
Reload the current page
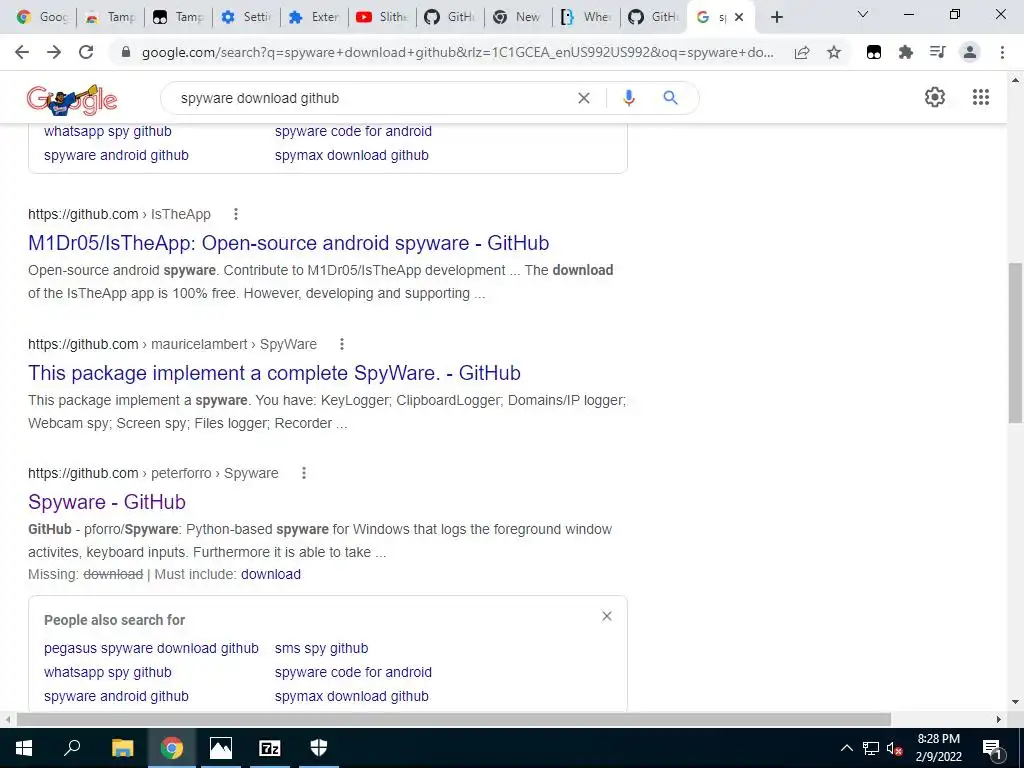86,52
